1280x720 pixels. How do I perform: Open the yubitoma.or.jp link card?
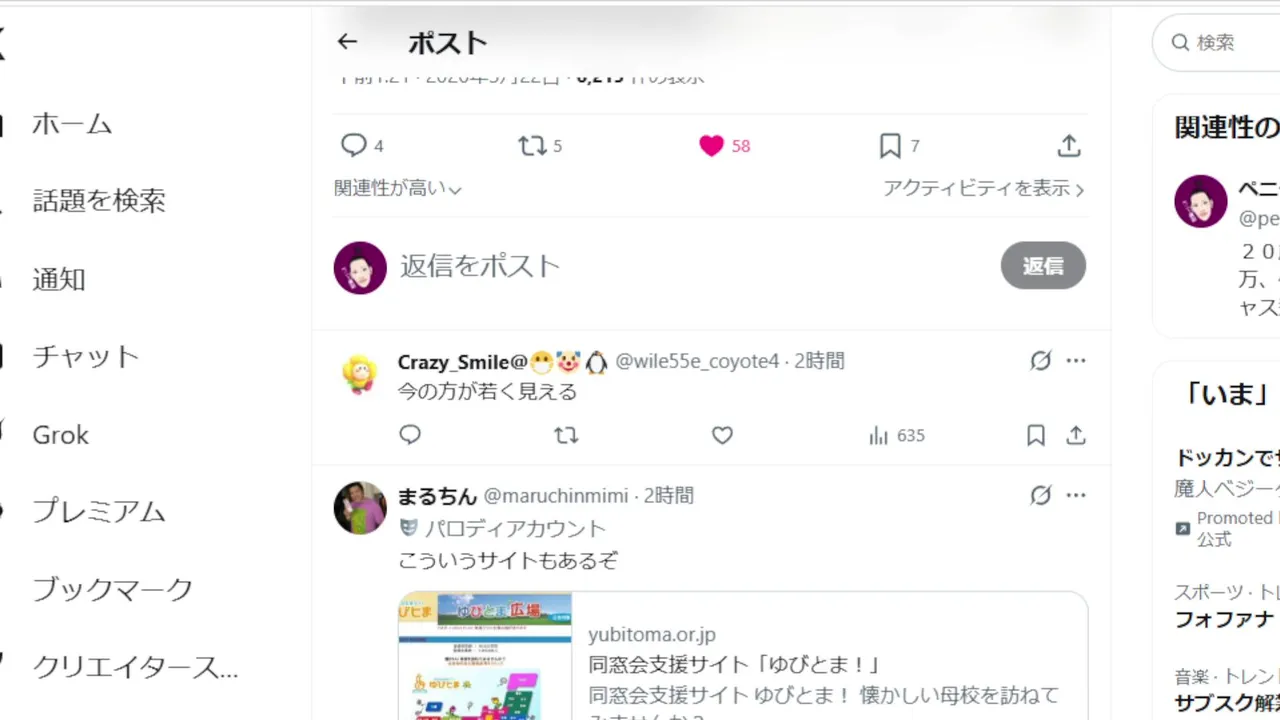tap(743, 656)
